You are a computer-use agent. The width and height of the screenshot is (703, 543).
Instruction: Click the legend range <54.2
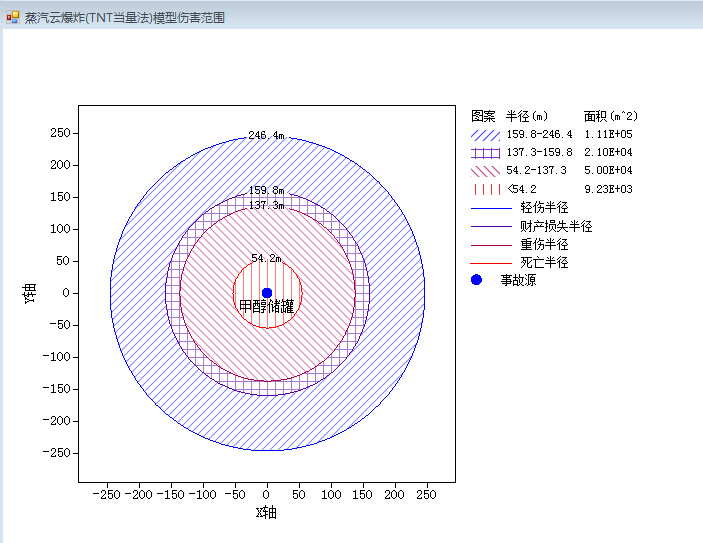[x=522, y=189]
